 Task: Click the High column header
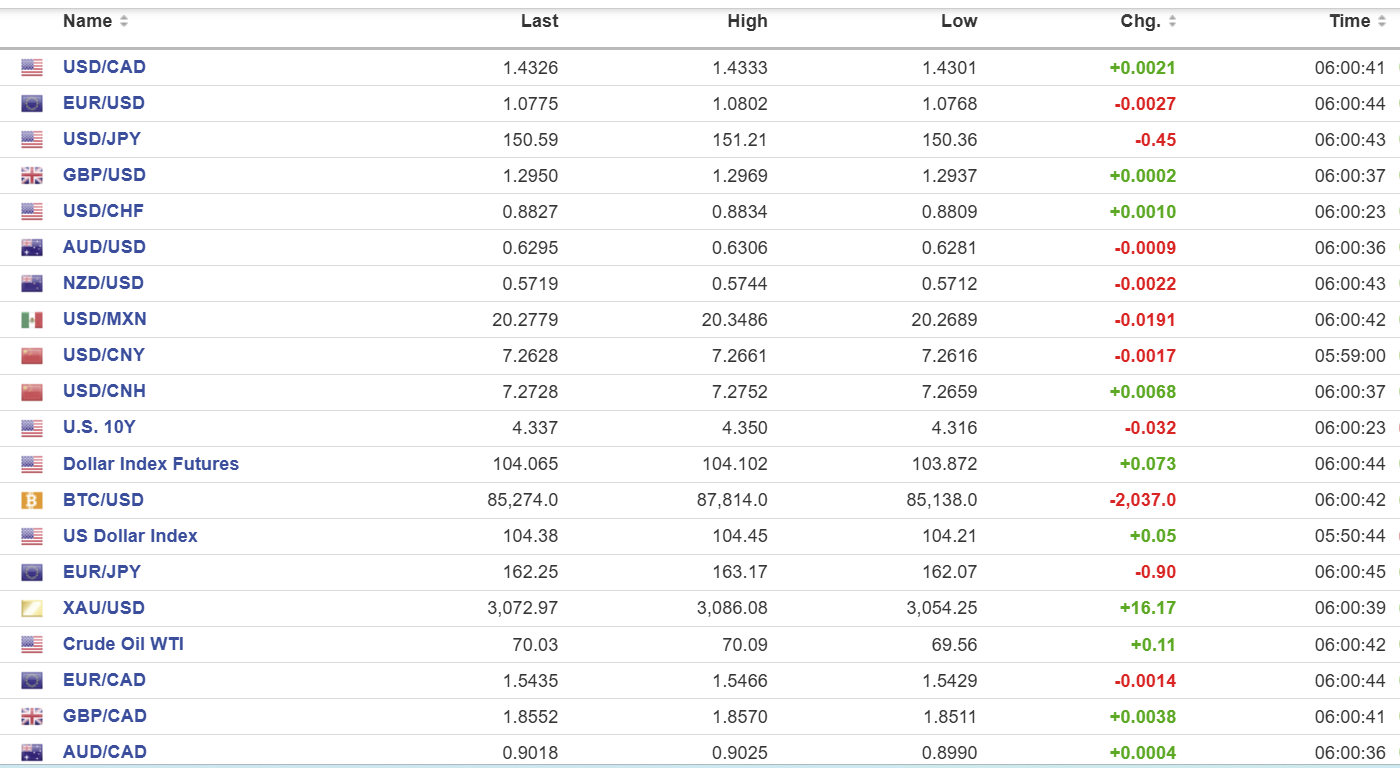point(747,21)
